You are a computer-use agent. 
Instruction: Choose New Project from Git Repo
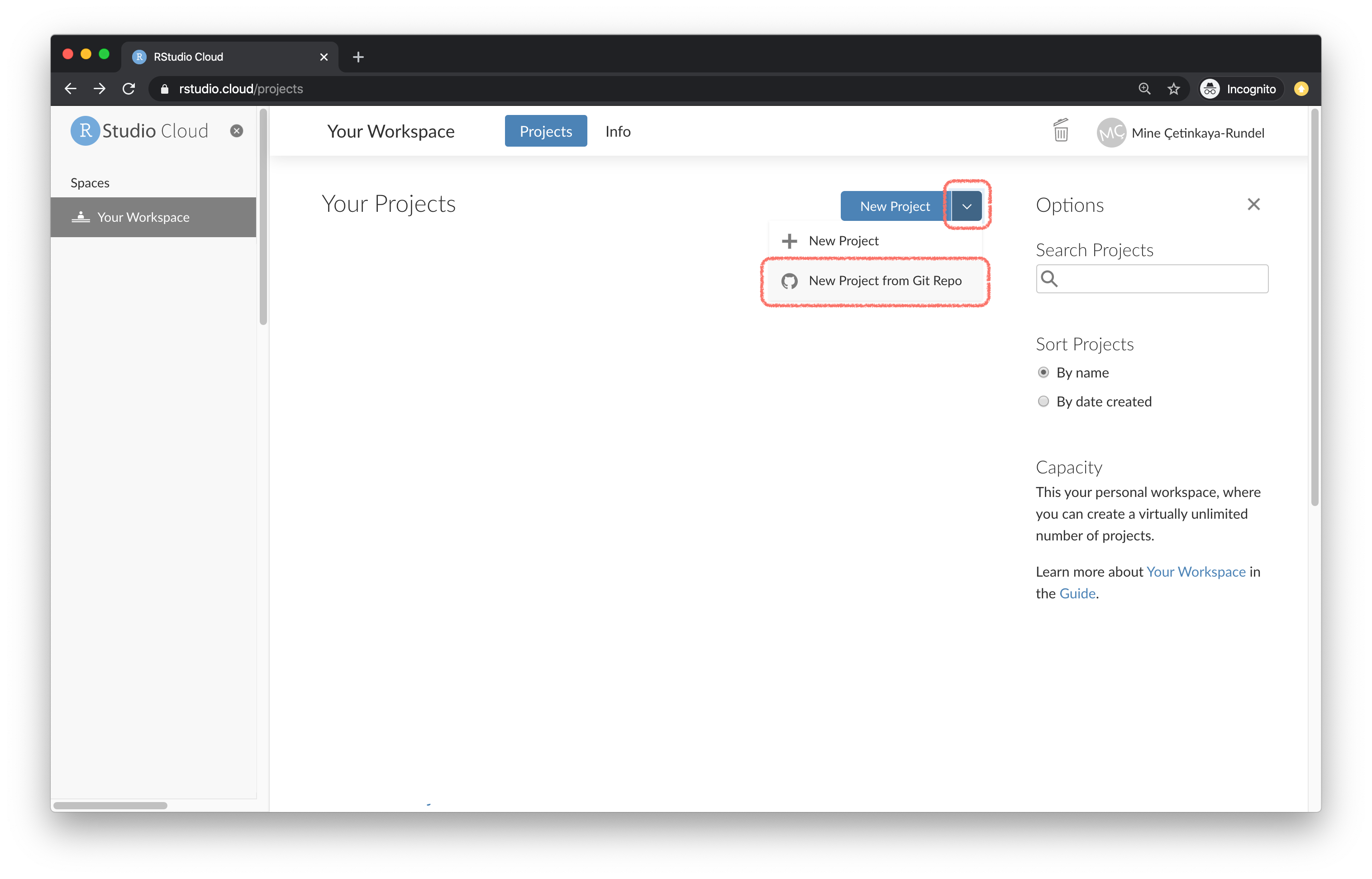pyautogui.click(x=884, y=281)
